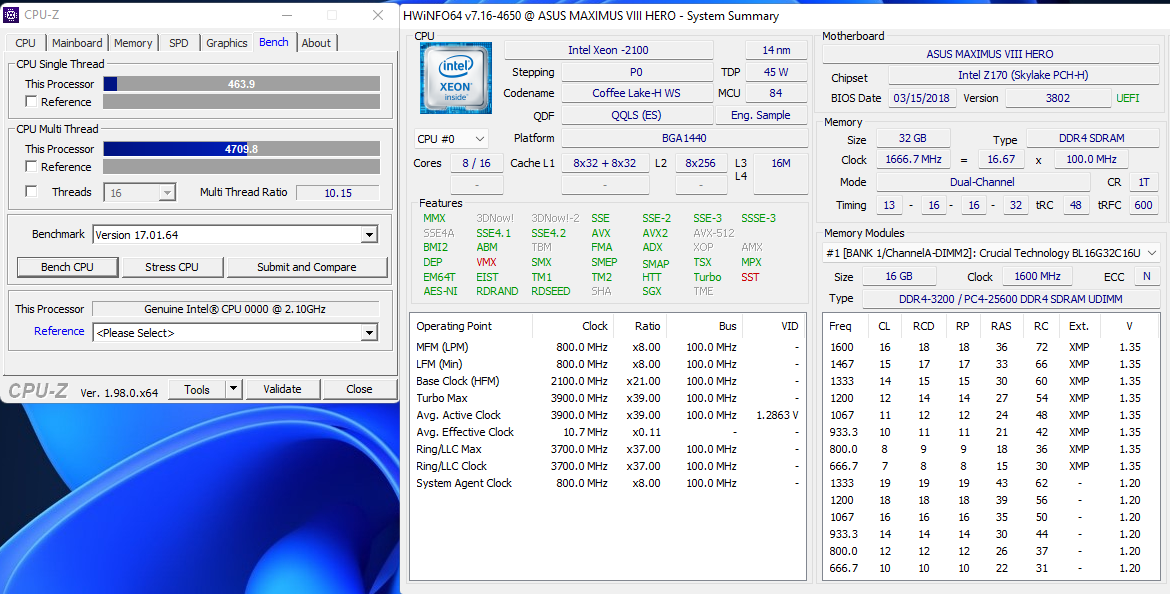Expand the Reference processor Please Select dropdown
This screenshot has height=594, width=1170.
tap(369, 333)
